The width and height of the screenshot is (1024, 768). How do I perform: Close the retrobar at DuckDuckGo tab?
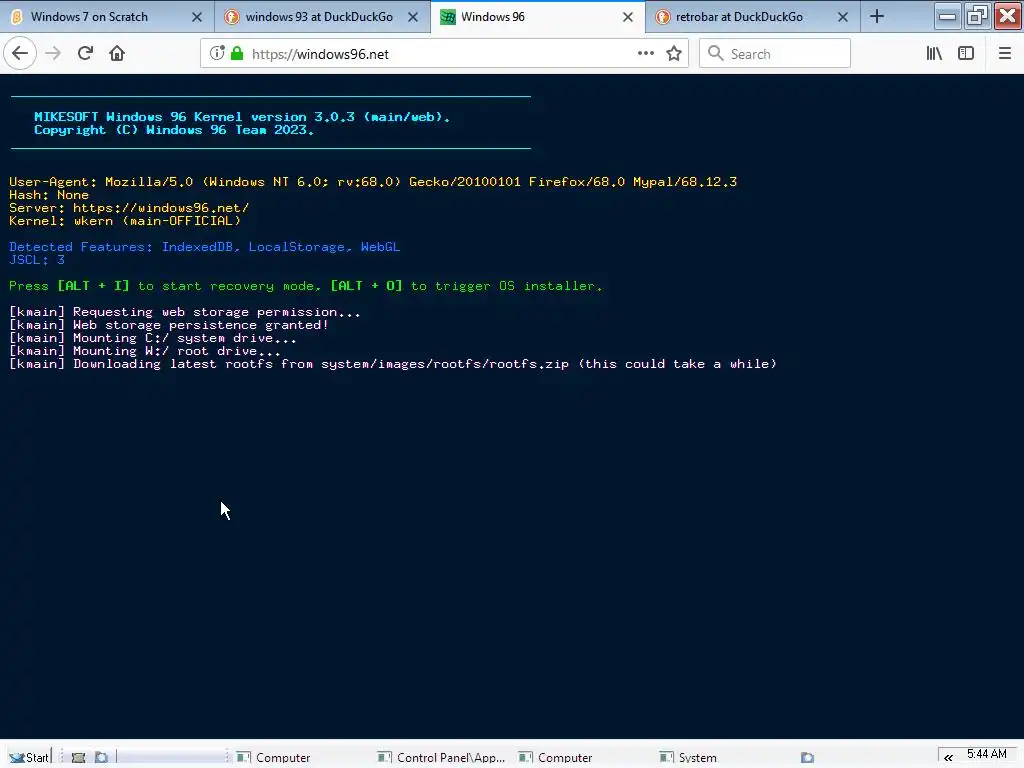coord(842,17)
